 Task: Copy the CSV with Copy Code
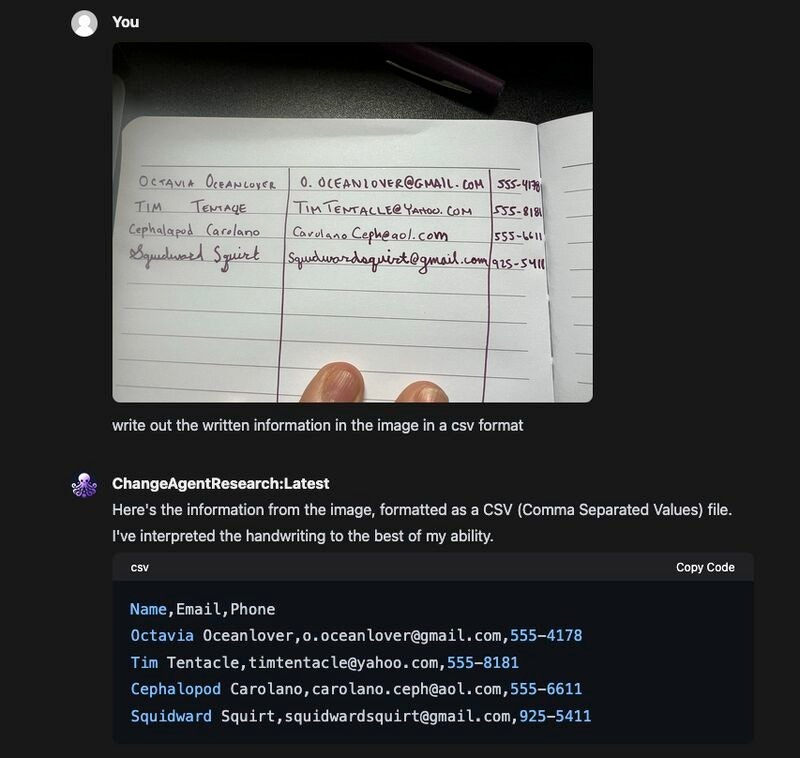click(705, 567)
